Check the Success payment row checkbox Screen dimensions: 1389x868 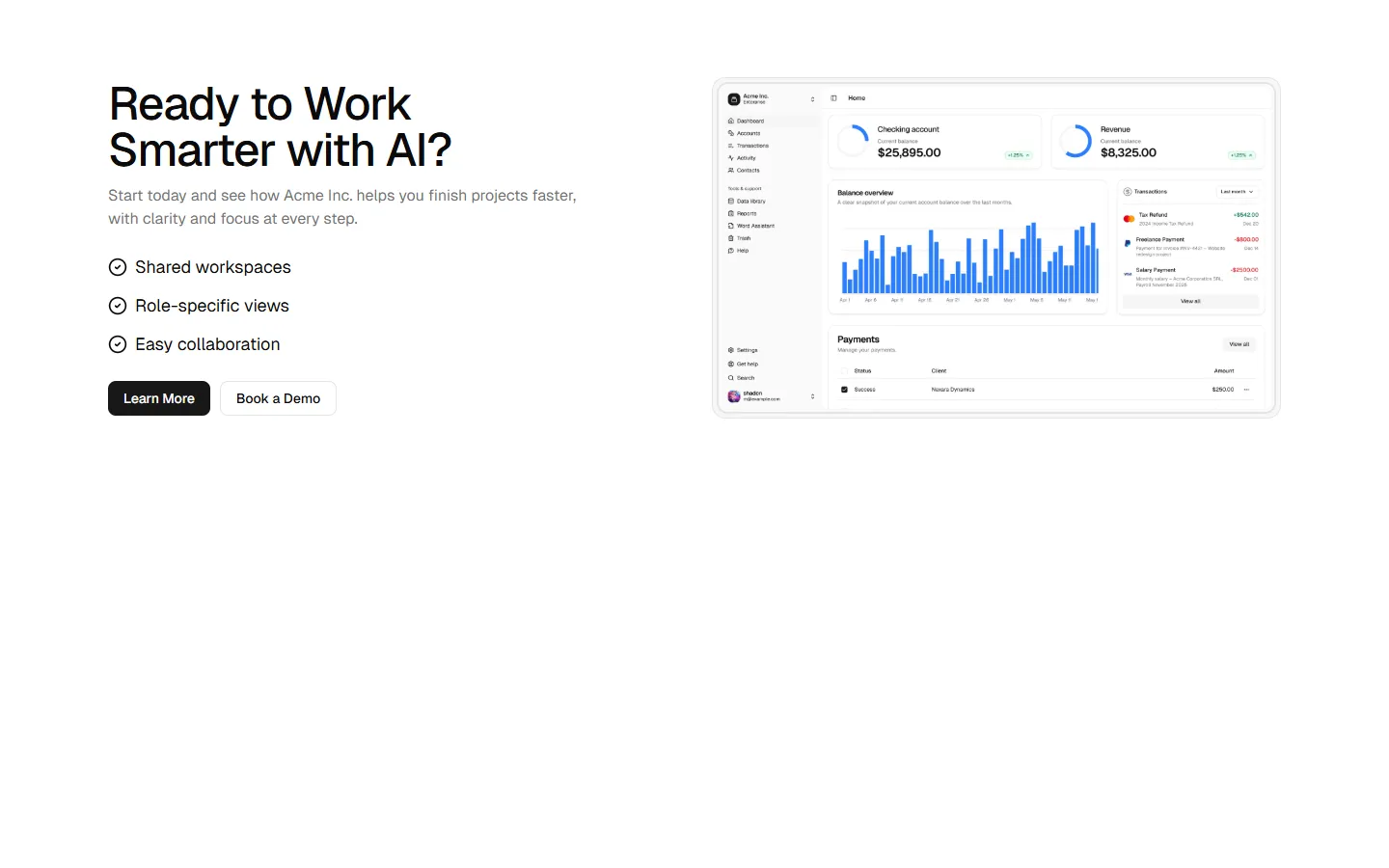[x=845, y=390]
